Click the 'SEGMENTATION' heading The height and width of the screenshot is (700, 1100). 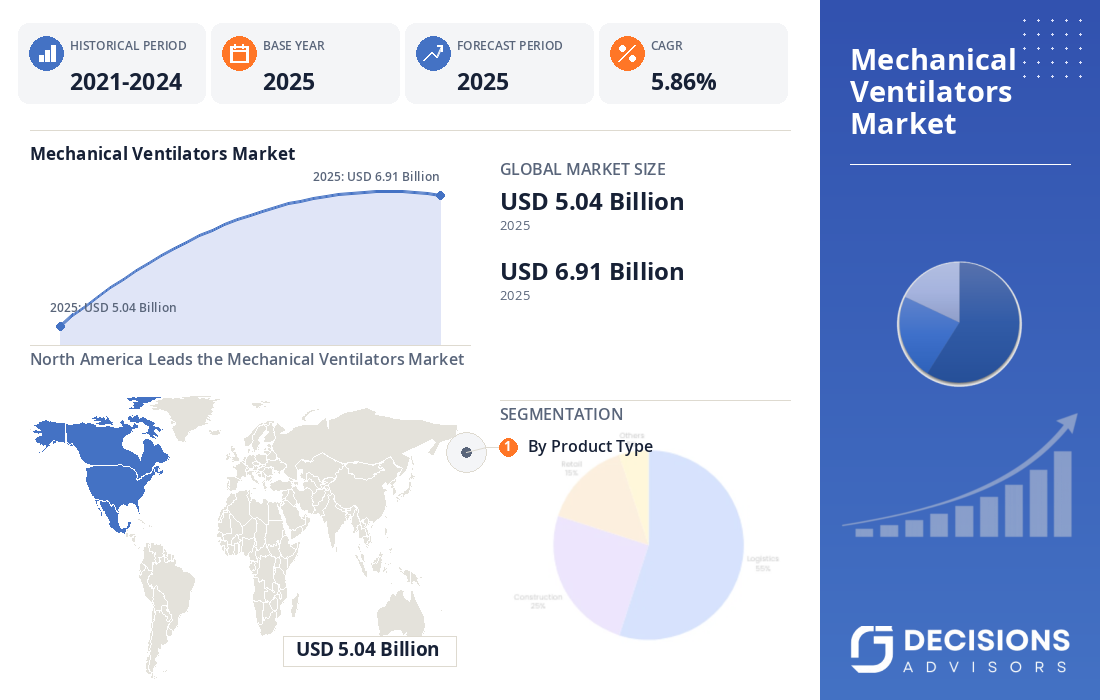coord(561,414)
